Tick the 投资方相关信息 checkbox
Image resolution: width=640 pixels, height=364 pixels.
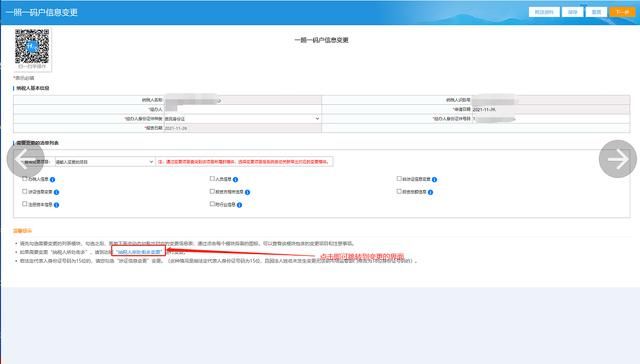tap(212, 191)
